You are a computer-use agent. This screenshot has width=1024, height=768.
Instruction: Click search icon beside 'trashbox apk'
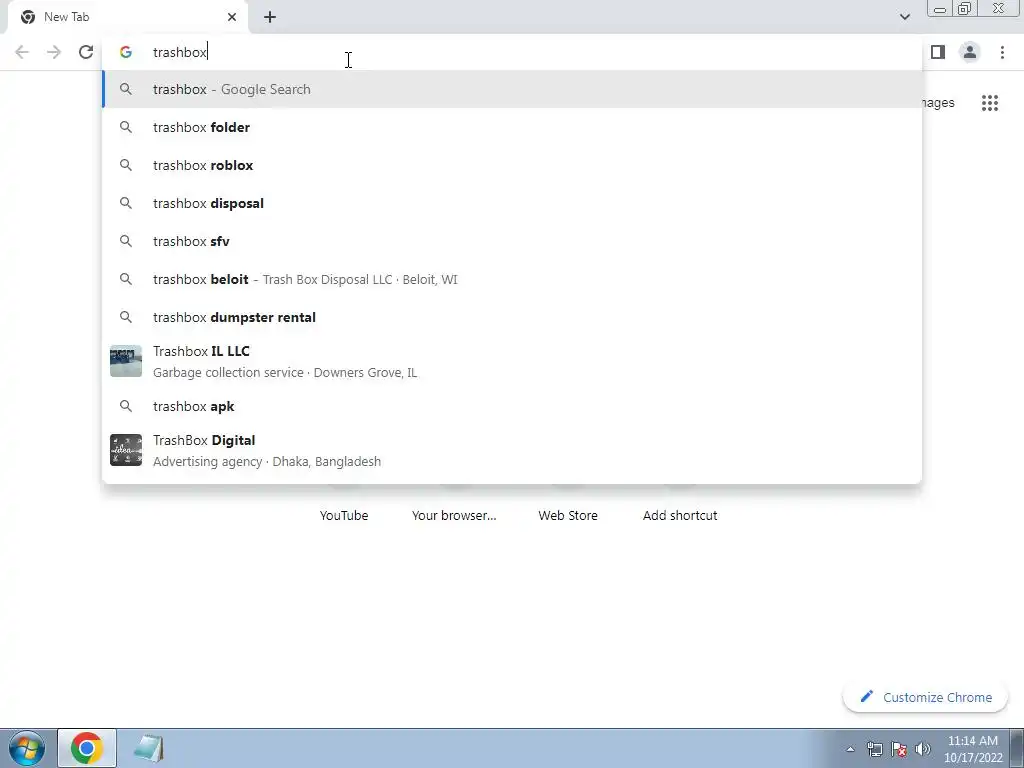tap(126, 406)
